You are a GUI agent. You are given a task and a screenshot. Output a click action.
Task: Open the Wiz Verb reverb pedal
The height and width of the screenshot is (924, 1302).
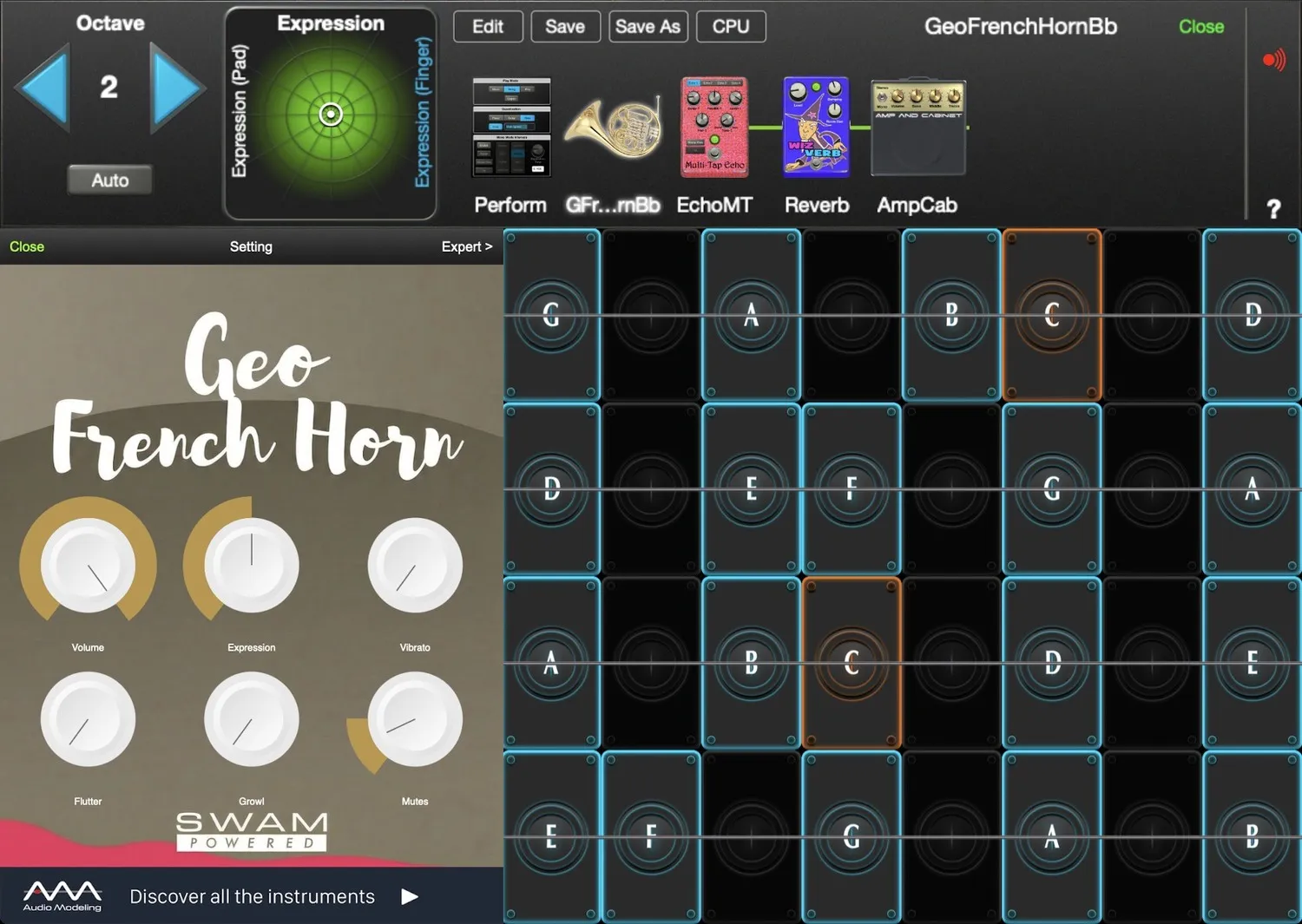[816, 127]
